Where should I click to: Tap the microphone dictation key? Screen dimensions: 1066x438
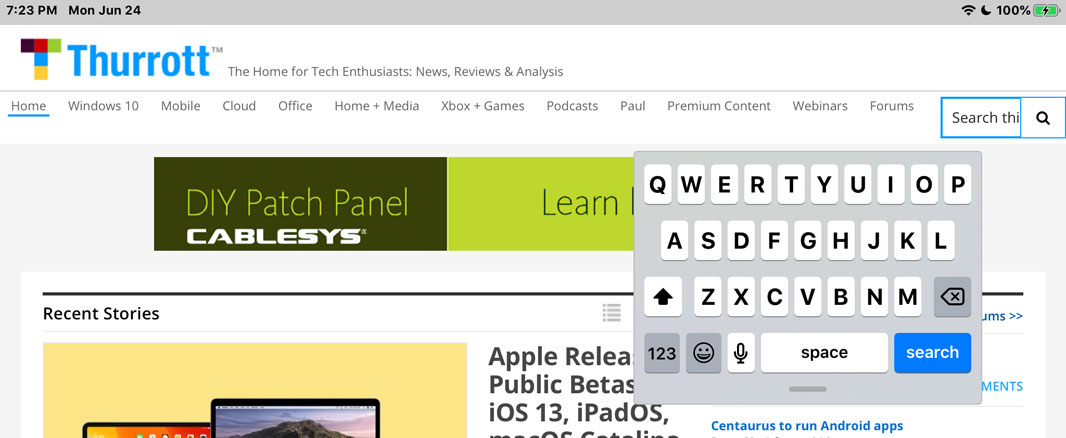pyautogui.click(x=741, y=352)
